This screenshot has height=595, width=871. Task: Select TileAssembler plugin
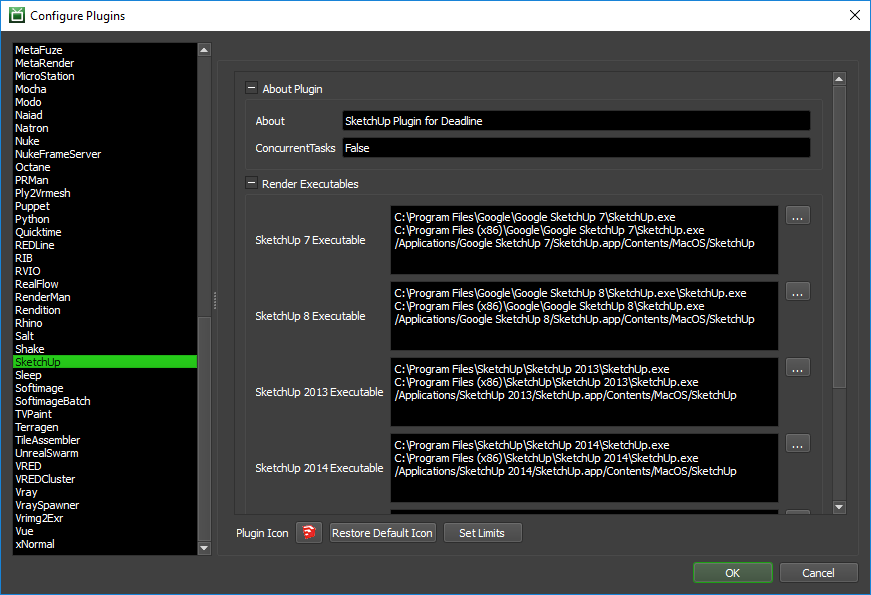pyautogui.click(x=105, y=440)
